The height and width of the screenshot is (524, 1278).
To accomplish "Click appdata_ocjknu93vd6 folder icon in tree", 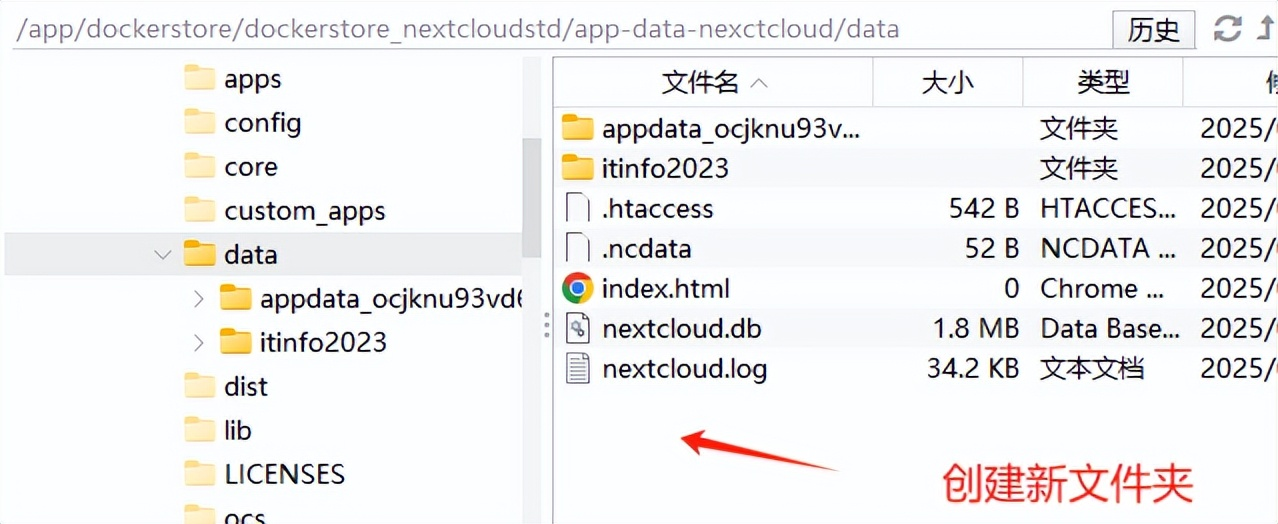I will point(235,298).
